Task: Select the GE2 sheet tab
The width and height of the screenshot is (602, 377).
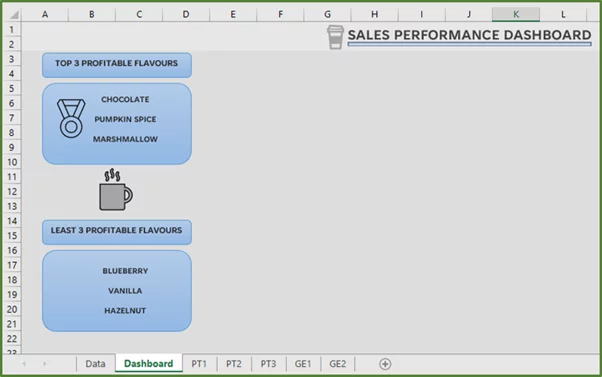Action: click(338, 364)
